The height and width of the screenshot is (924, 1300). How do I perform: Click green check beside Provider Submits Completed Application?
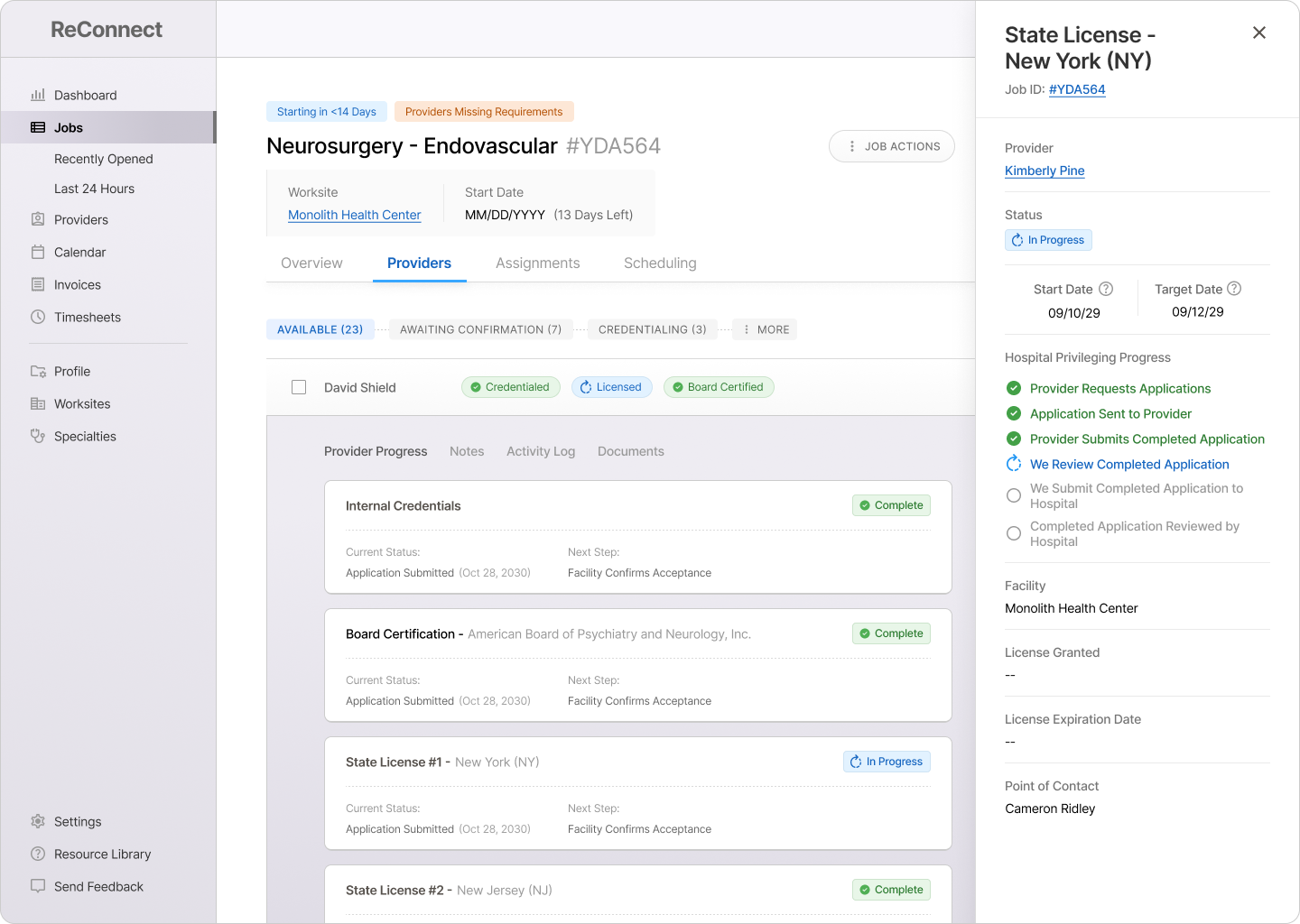click(x=1014, y=439)
